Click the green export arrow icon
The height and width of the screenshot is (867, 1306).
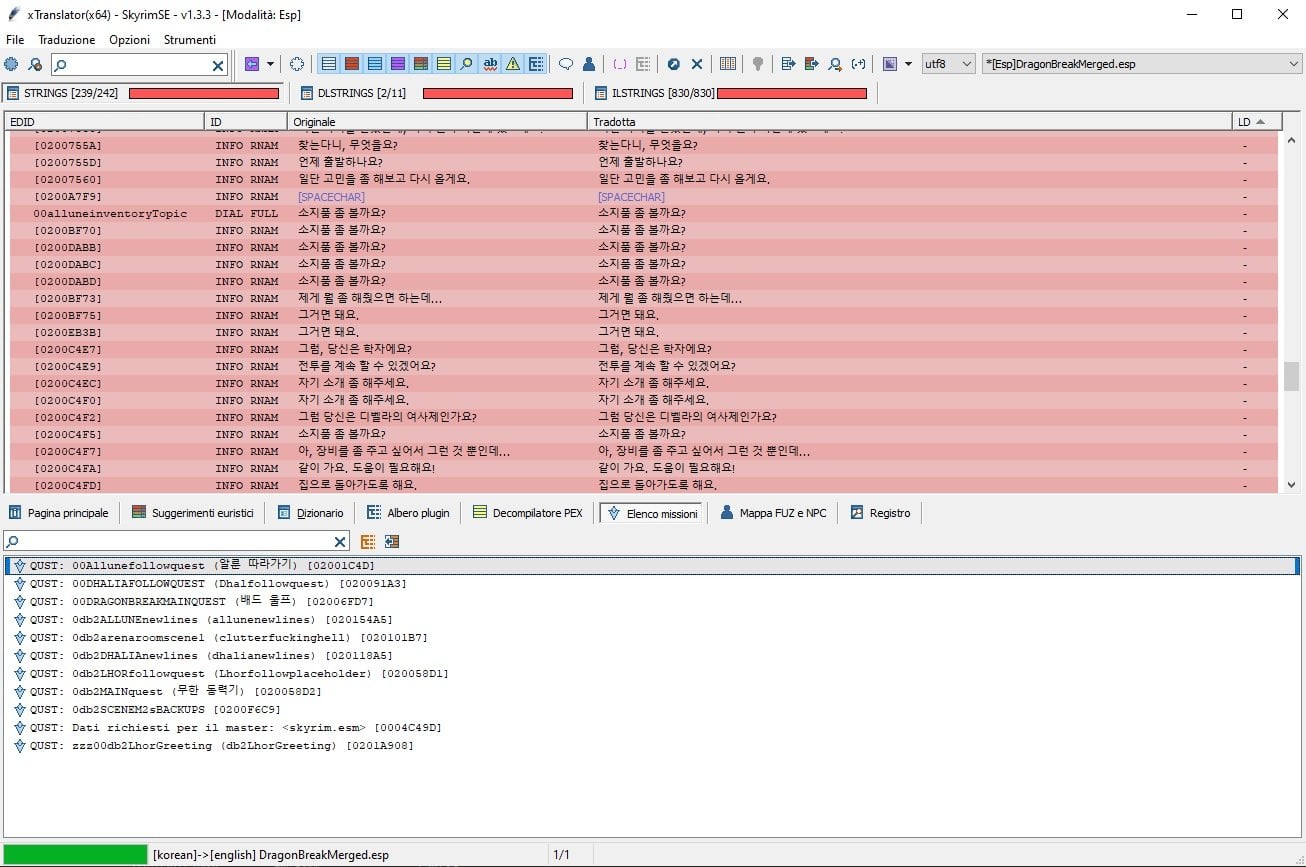coord(811,64)
